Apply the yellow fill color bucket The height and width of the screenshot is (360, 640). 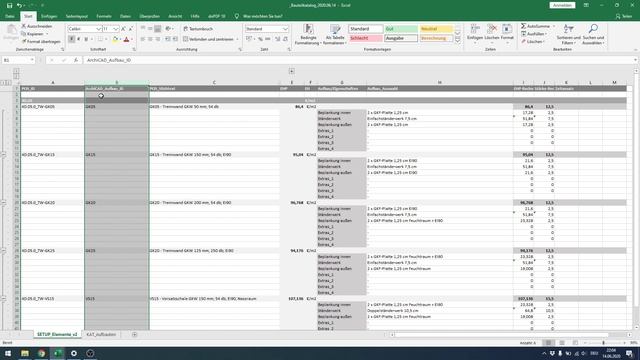[115, 39]
